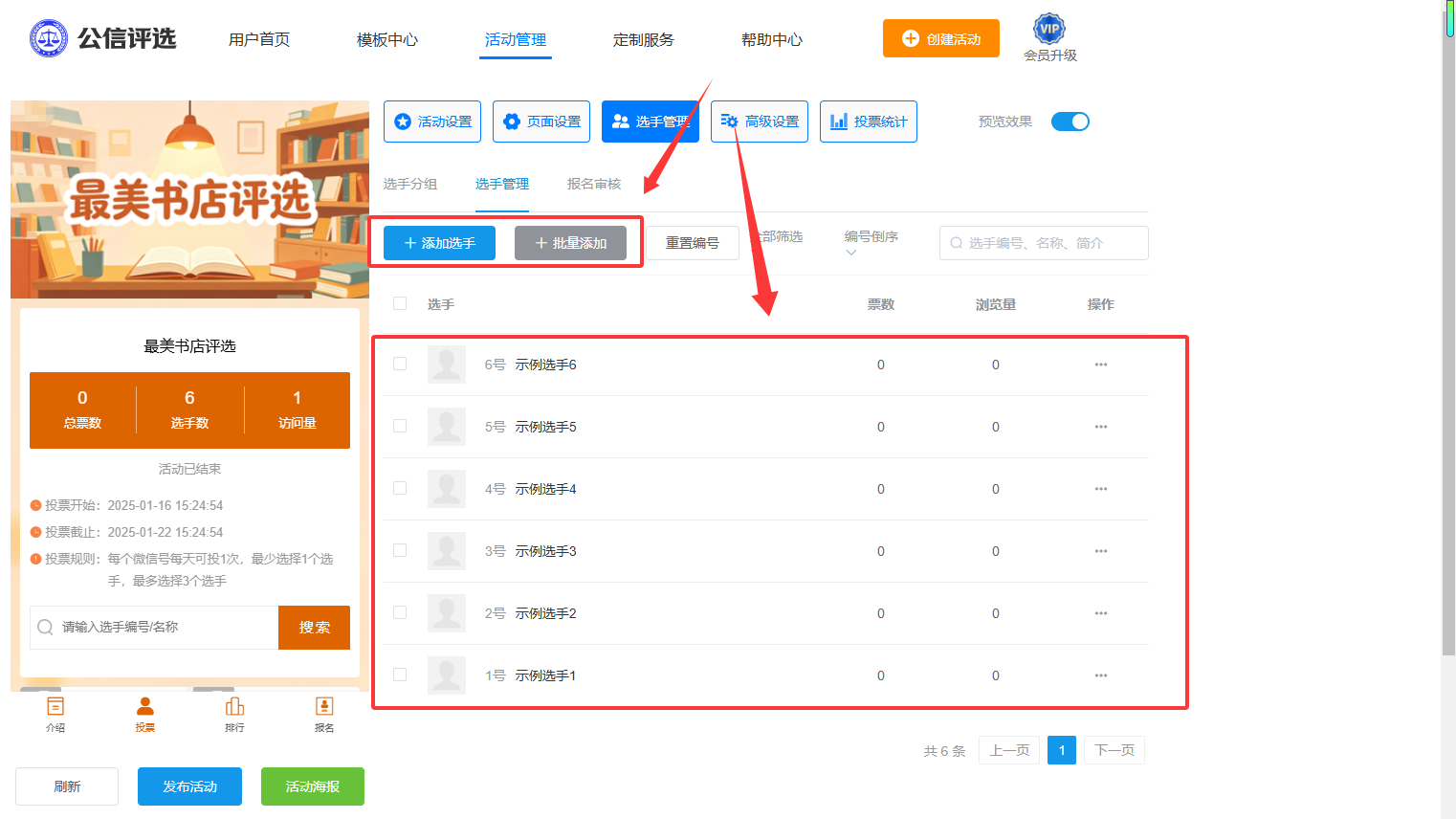This screenshot has width=1456, height=819.
Task: Focus the 选手编号、名称、简介 search field
Action: pyautogui.click(x=1044, y=243)
